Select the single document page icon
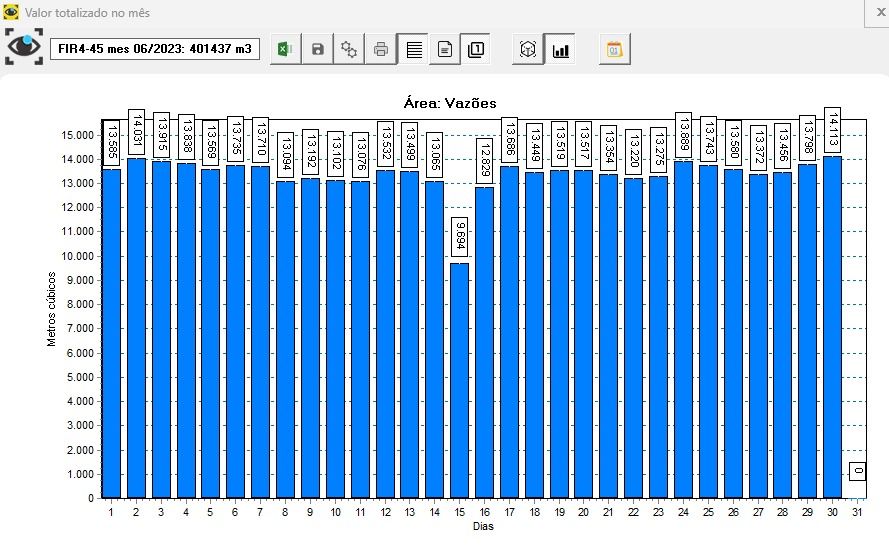This screenshot has height=545, width=889. [445, 49]
